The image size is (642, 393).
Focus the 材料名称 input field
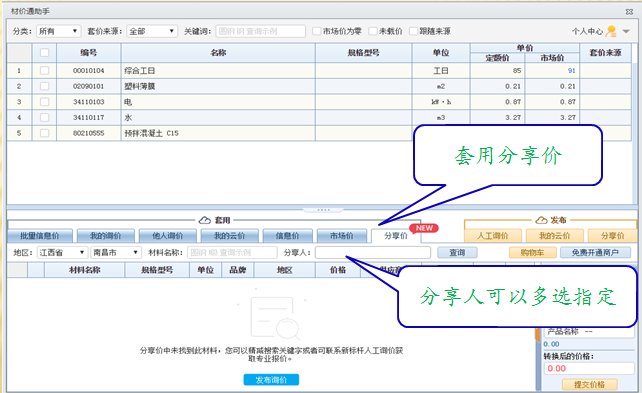(232, 253)
